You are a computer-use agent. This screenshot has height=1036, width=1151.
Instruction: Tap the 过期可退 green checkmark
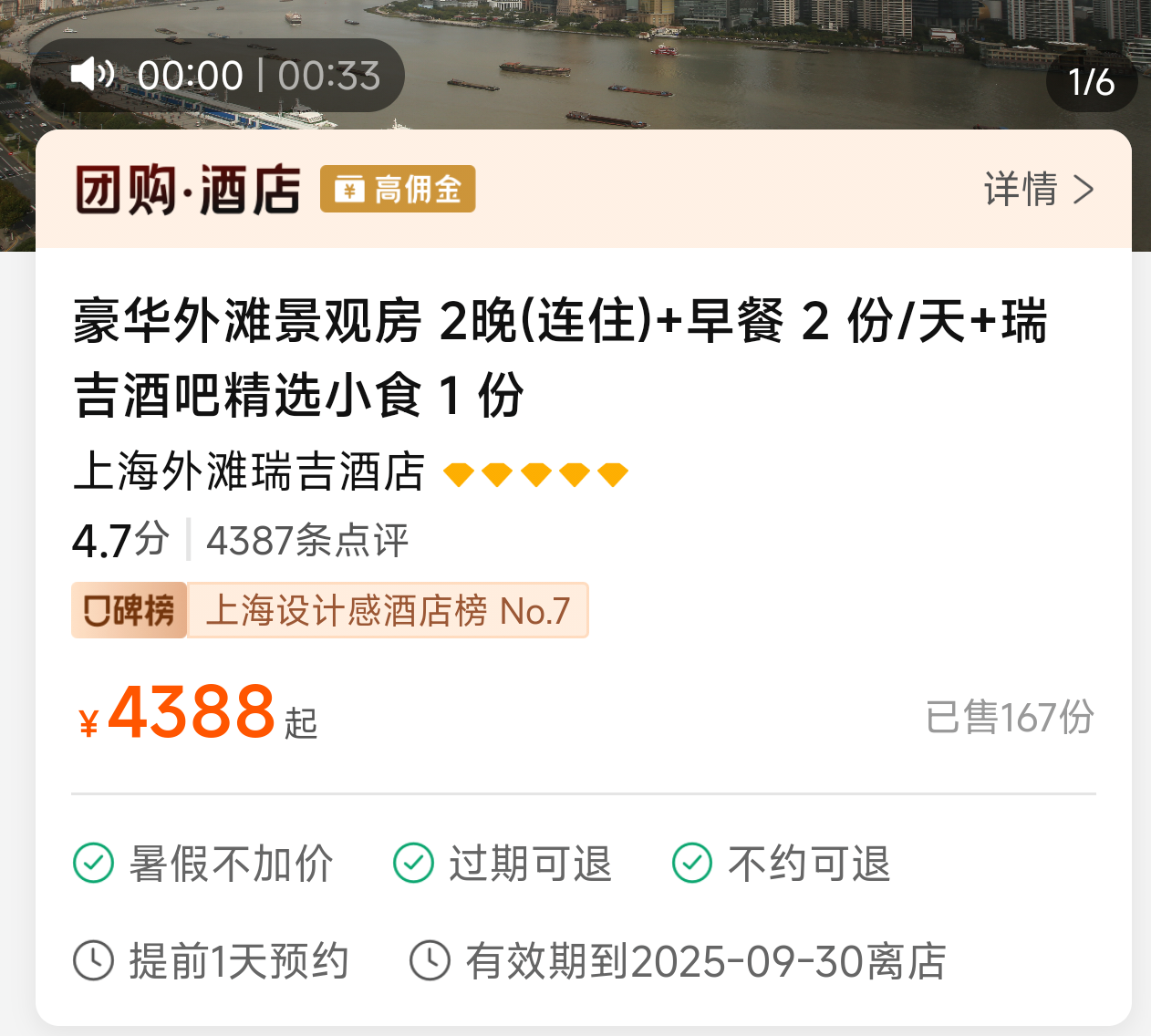413,863
